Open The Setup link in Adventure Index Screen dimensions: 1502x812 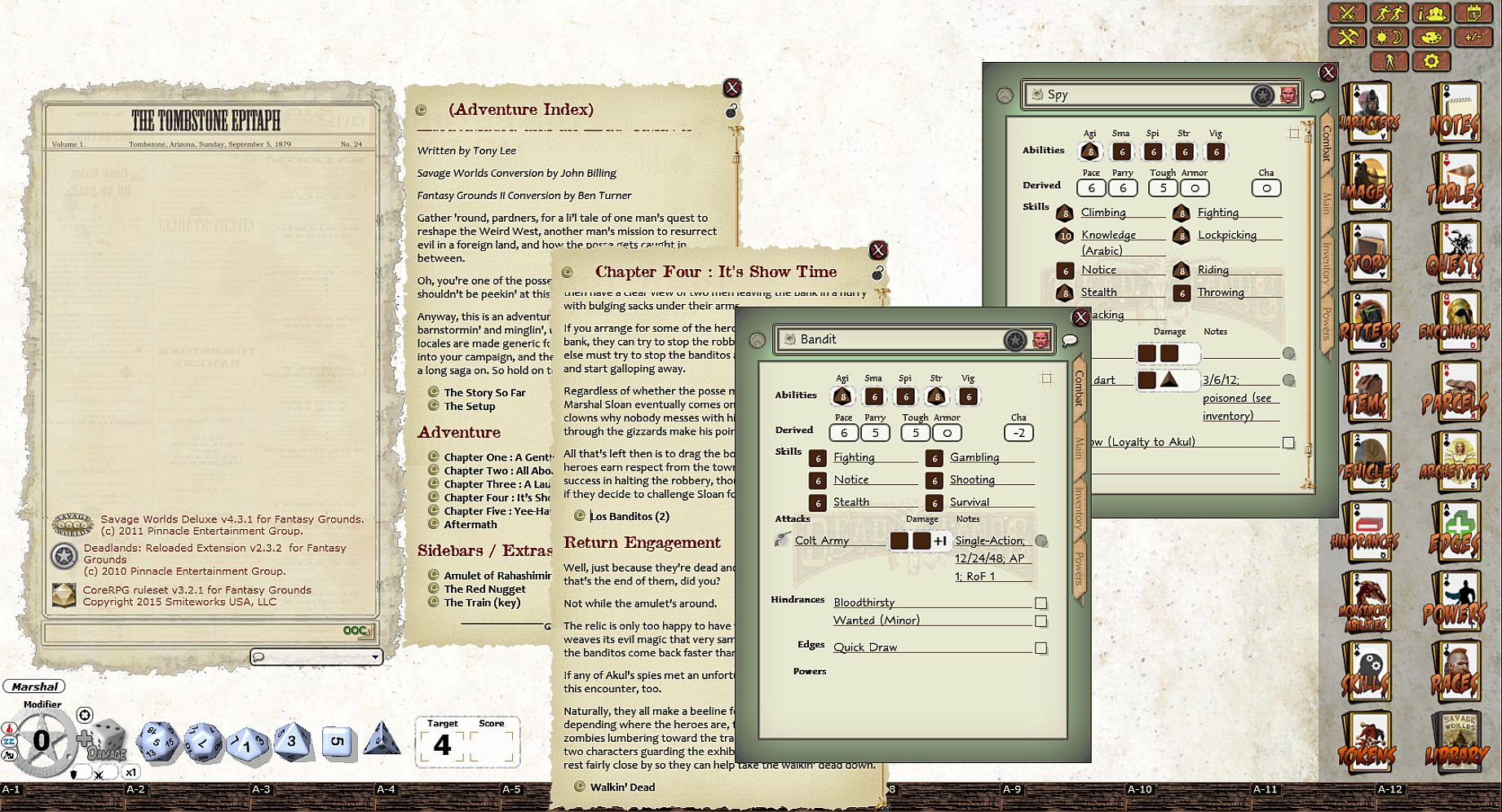[469, 406]
